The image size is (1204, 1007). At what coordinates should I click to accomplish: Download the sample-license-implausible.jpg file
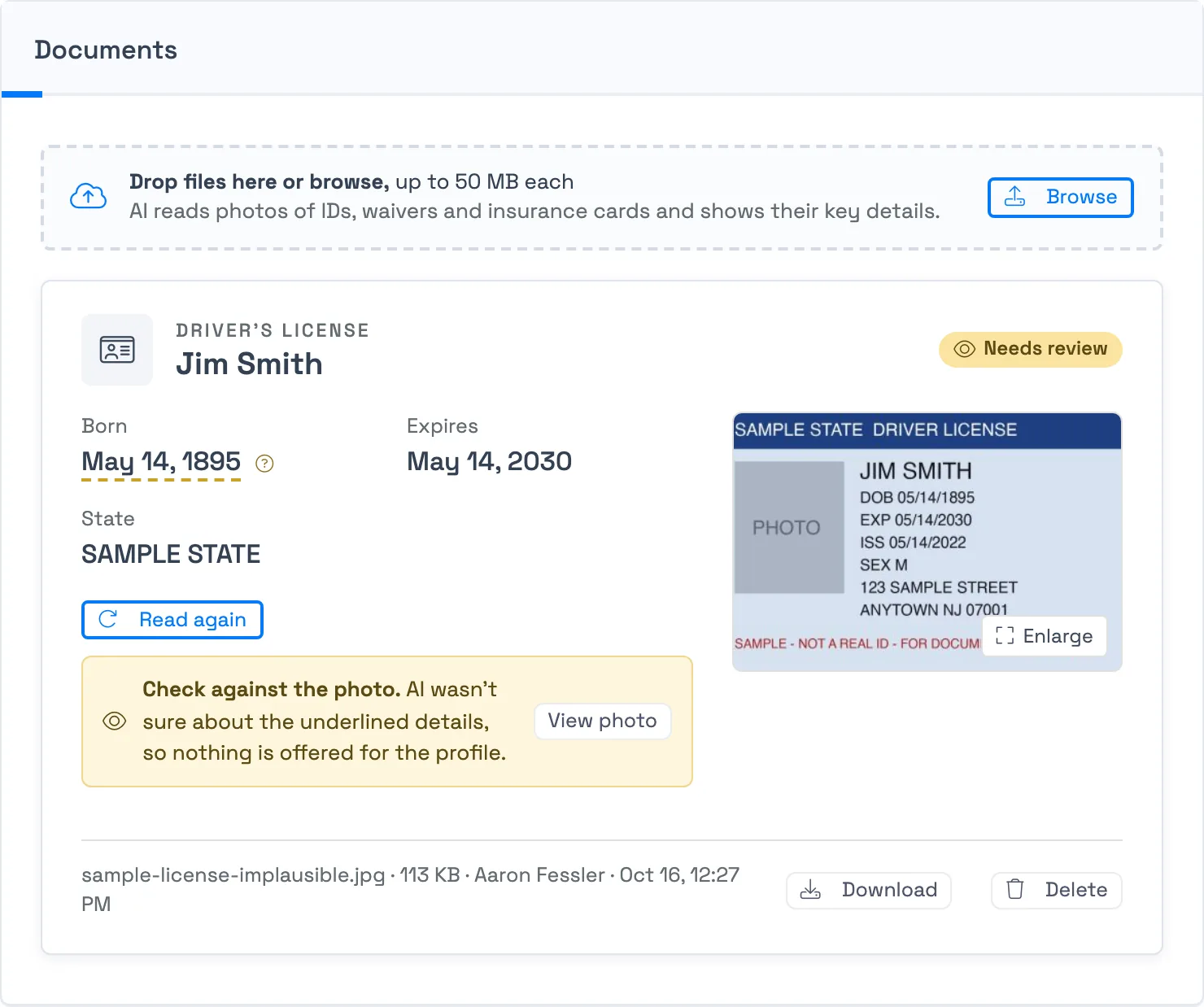point(869,890)
